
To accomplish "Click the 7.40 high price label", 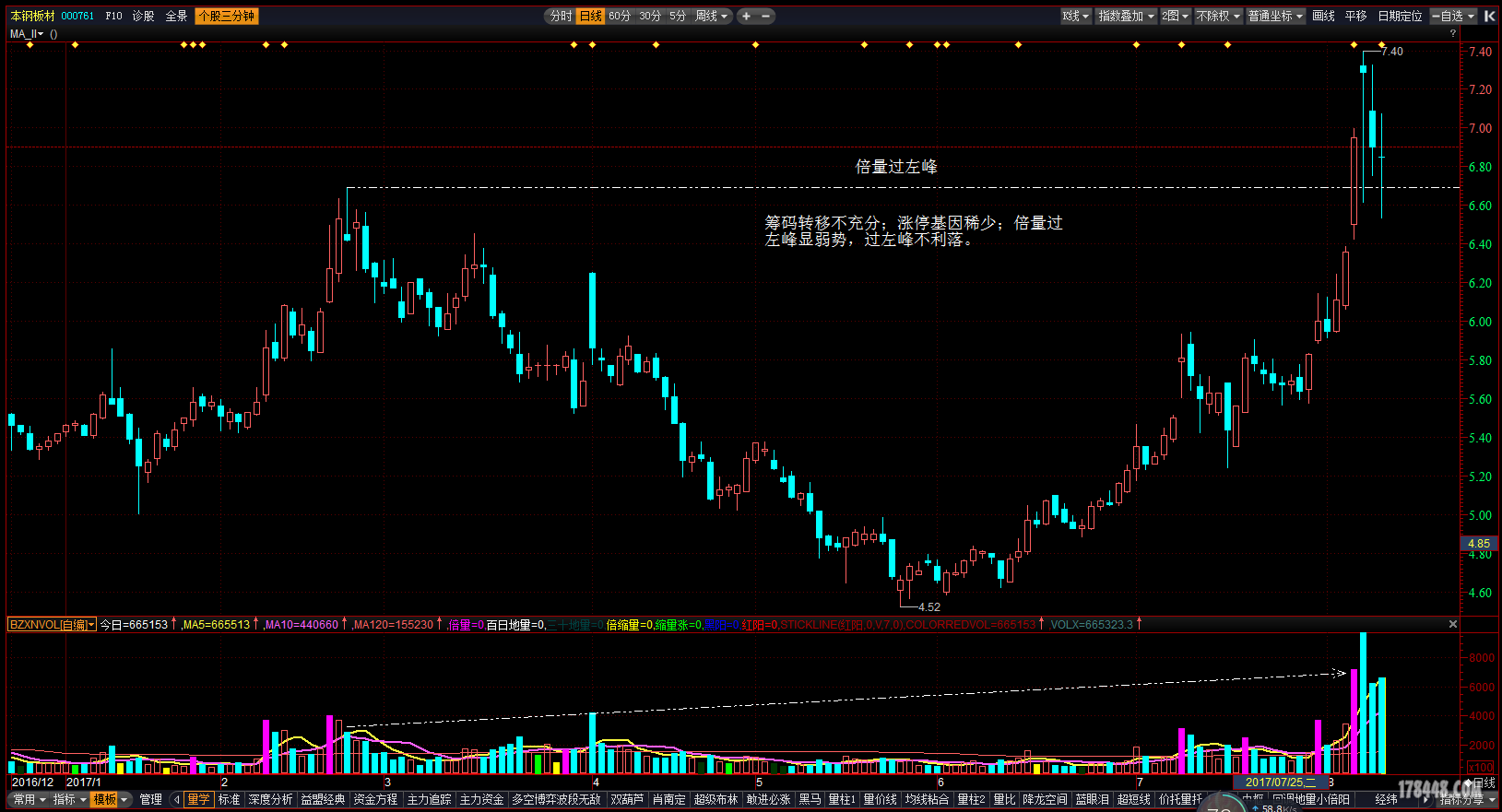I will coord(1392,52).
